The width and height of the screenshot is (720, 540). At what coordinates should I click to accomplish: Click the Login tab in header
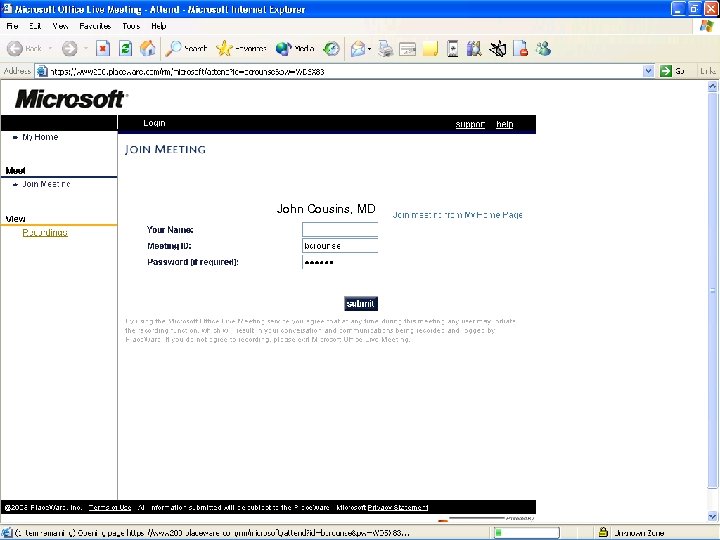pos(154,123)
